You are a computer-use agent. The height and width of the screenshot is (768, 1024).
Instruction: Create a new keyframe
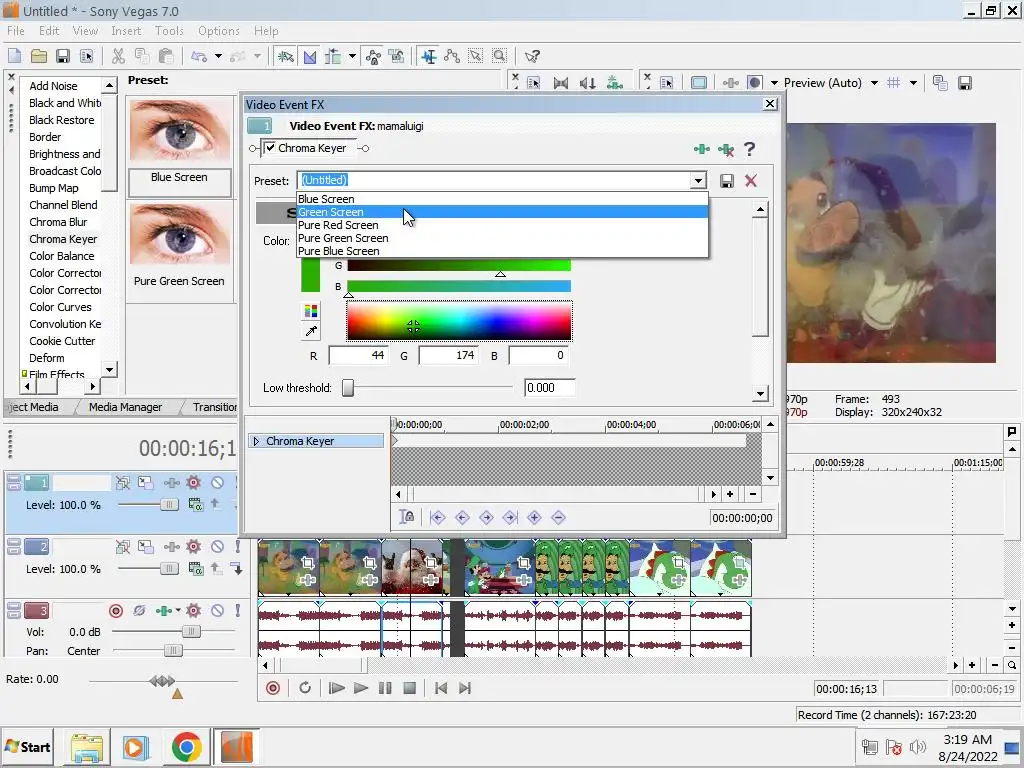pos(534,517)
